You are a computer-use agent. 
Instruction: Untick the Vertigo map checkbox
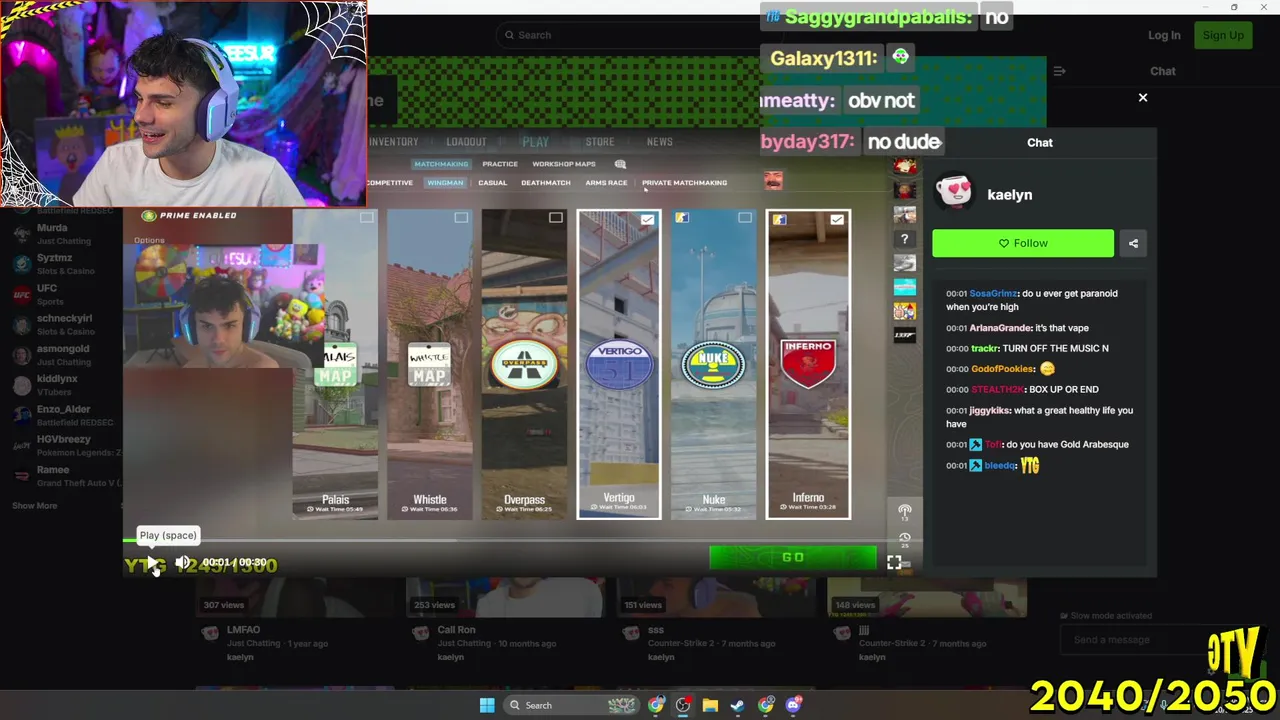point(647,219)
